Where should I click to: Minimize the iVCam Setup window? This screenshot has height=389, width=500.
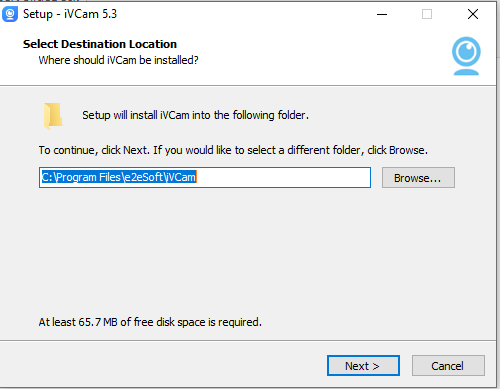point(382,14)
